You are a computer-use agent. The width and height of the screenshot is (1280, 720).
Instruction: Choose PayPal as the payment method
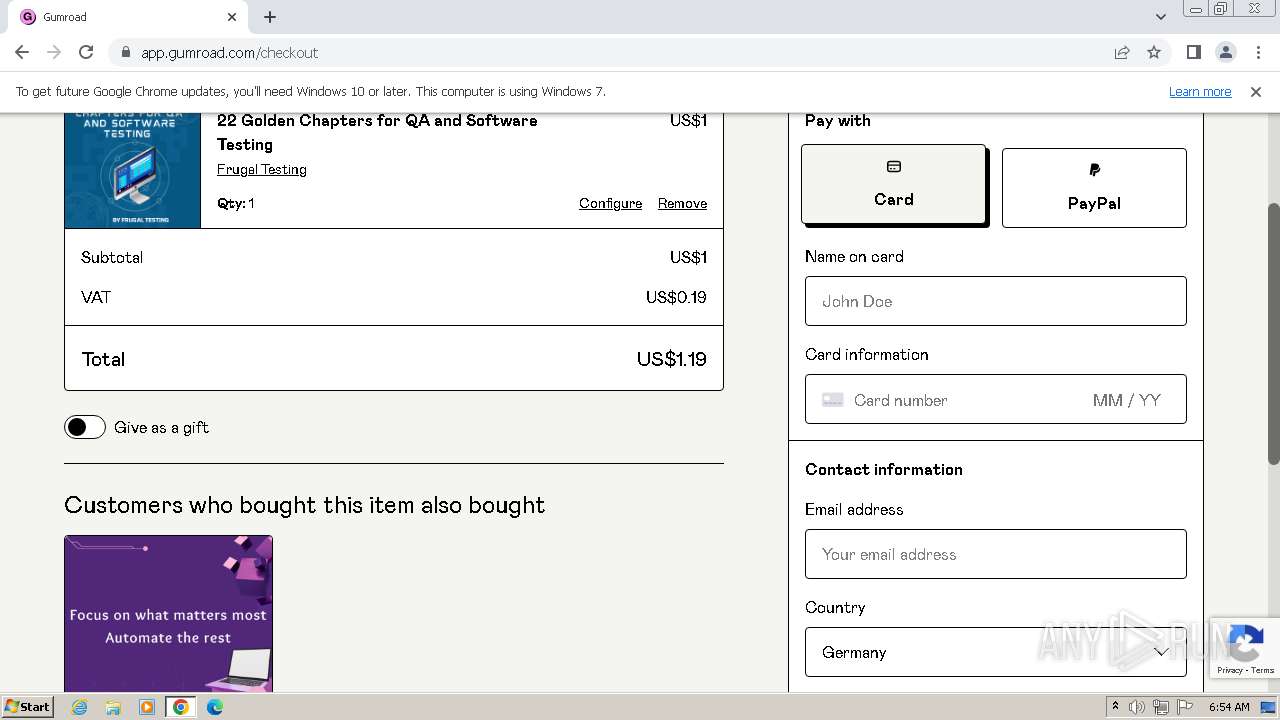(1094, 188)
